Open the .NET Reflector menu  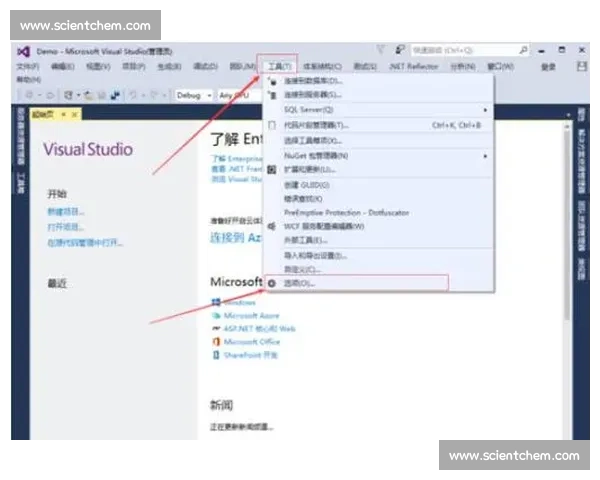click(x=414, y=67)
